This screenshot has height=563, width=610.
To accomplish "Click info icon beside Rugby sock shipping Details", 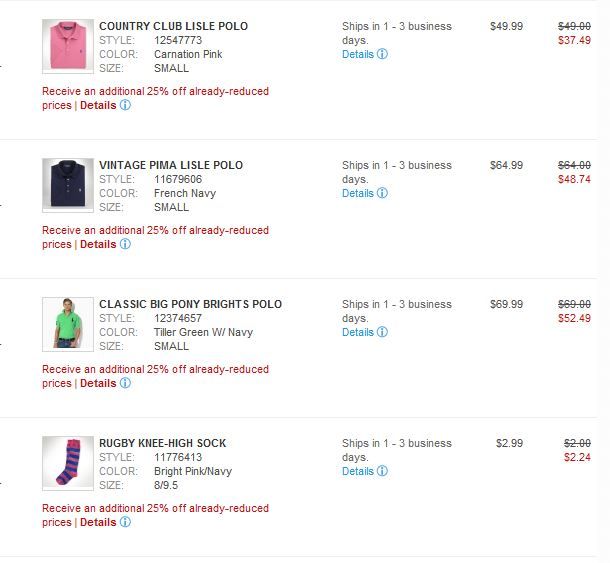I will click(x=382, y=471).
